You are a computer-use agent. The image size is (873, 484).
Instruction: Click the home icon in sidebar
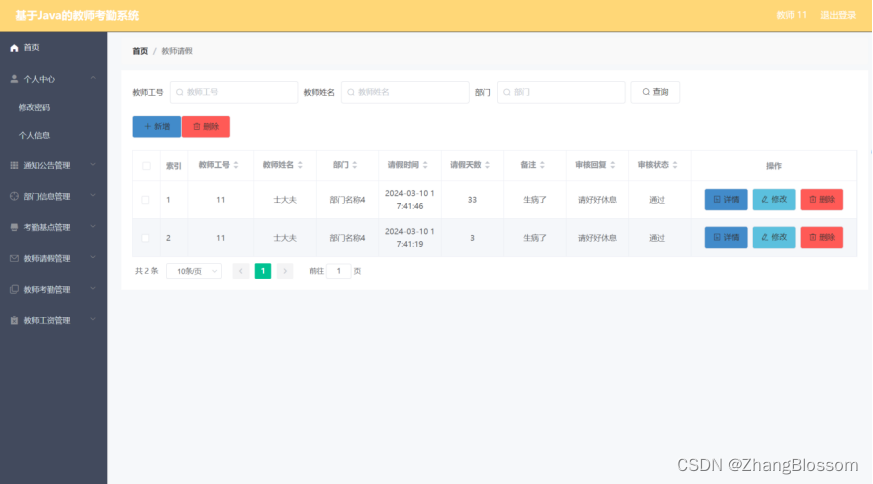coord(14,48)
